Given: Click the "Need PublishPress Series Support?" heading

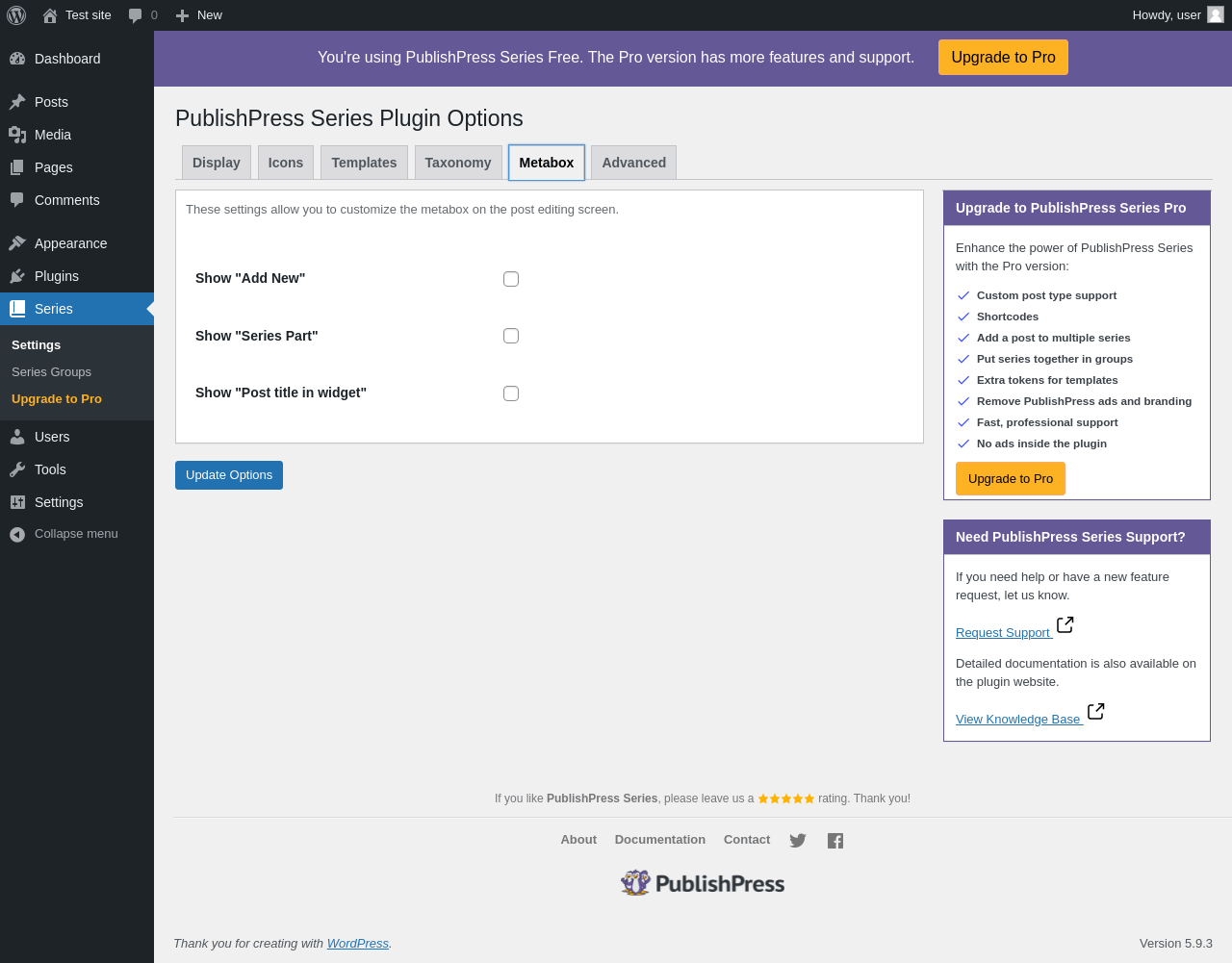Looking at the screenshot, I should (x=1070, y=537).
